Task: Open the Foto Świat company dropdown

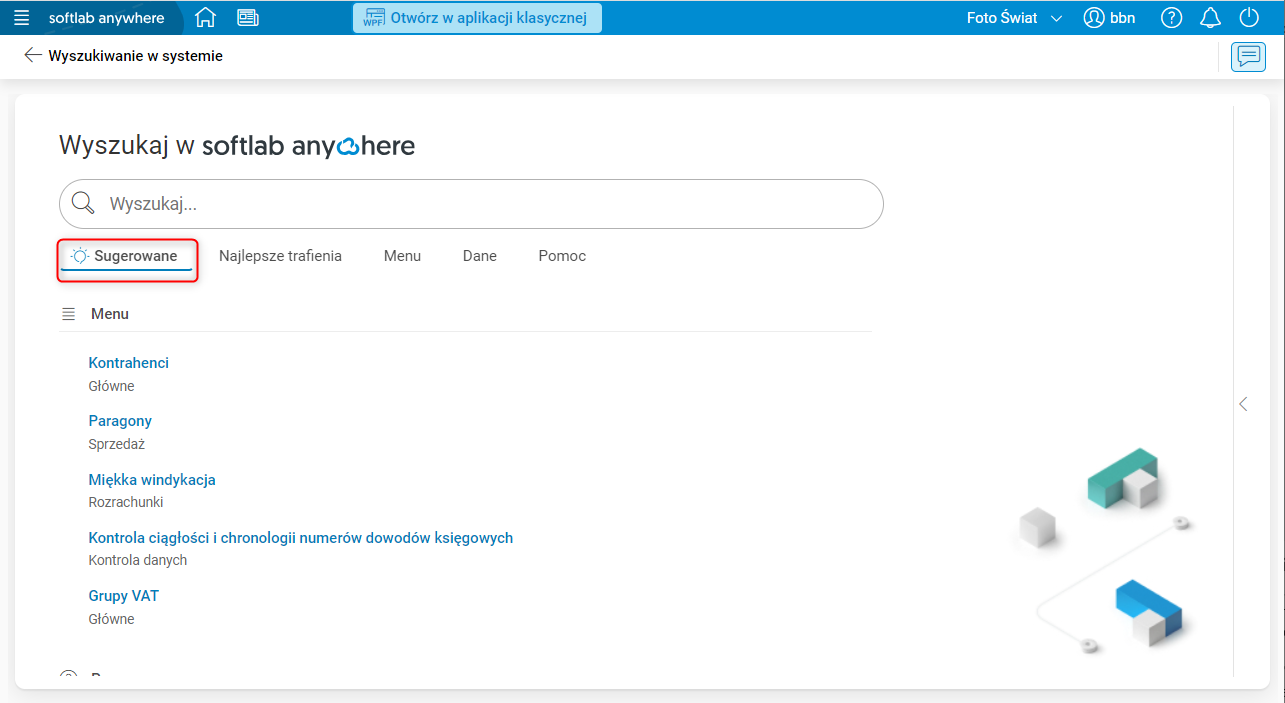Action: click(x=1014, y=18)
